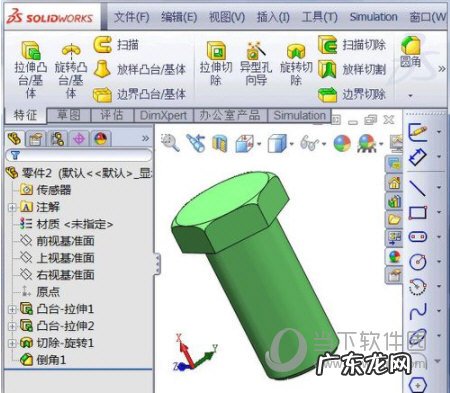Screen dimensions: 450x393
Task: Click the Previous View icon
Action: click(196, 143)
